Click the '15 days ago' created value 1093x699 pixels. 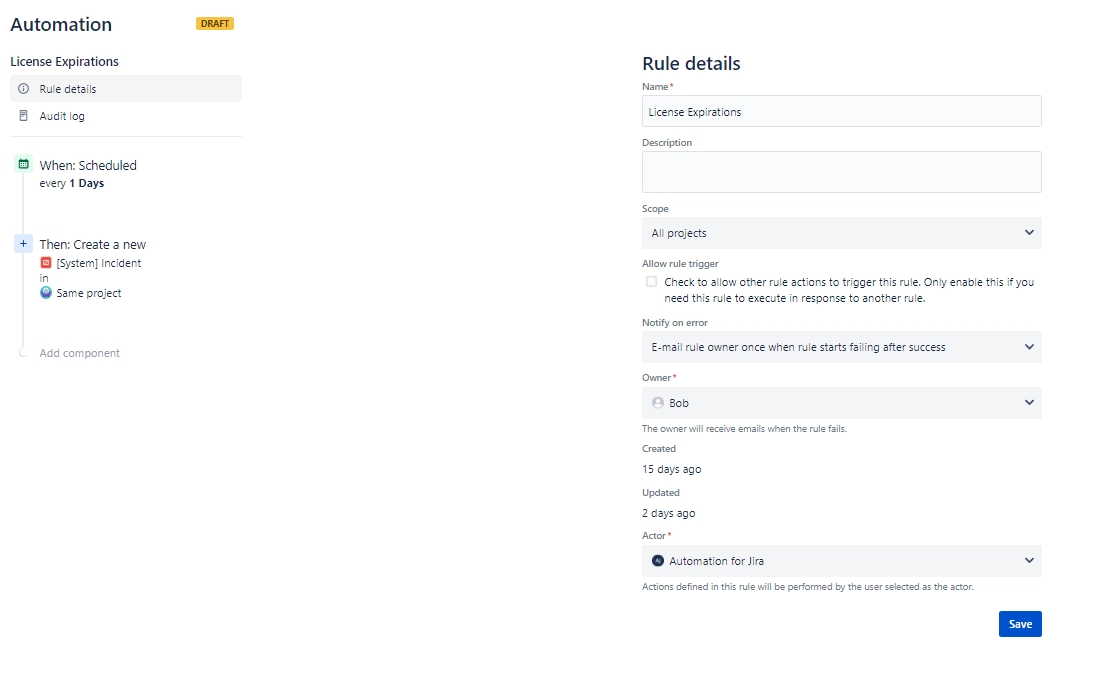pos(671,469)
